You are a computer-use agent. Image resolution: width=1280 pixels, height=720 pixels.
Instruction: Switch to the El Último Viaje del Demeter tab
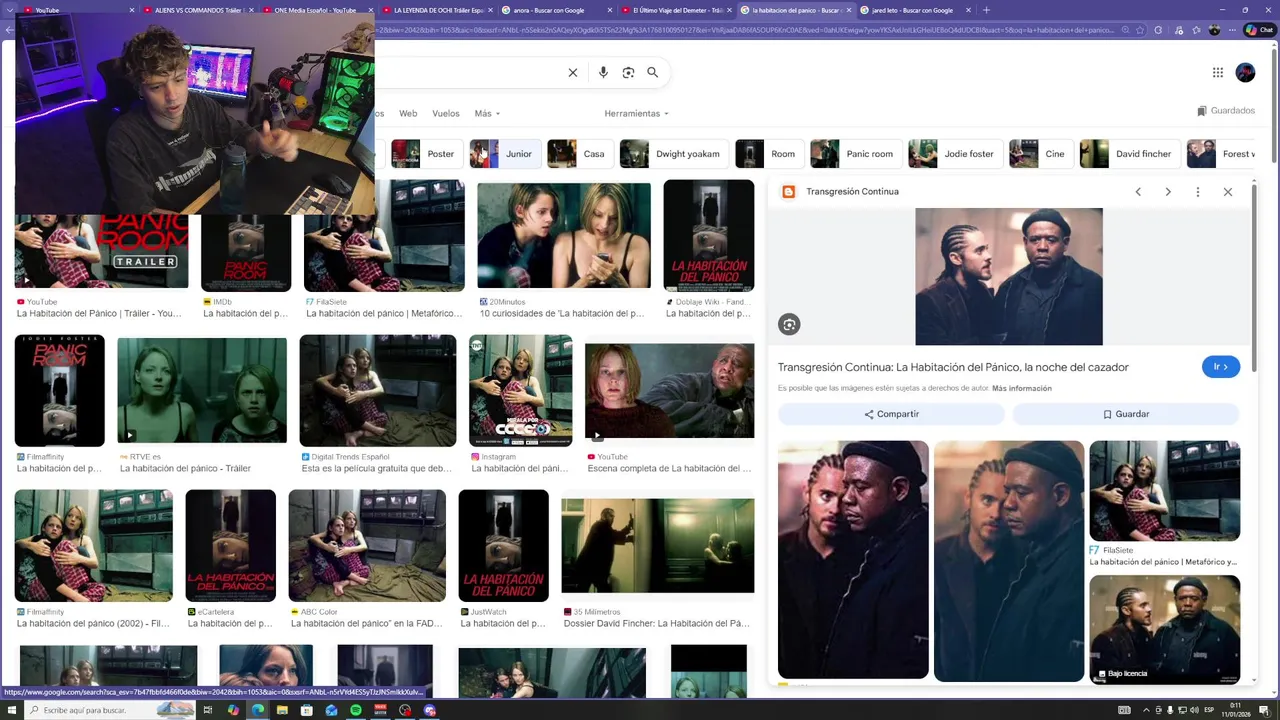point(678,10)
